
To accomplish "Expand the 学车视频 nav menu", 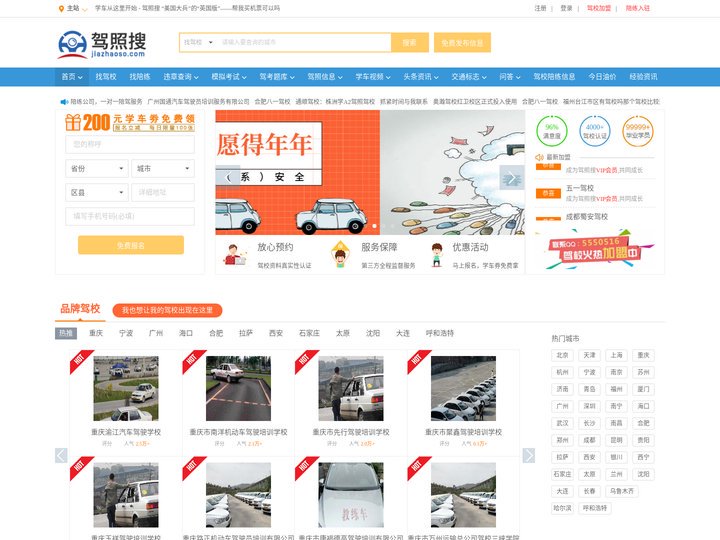I will [373, 77].
